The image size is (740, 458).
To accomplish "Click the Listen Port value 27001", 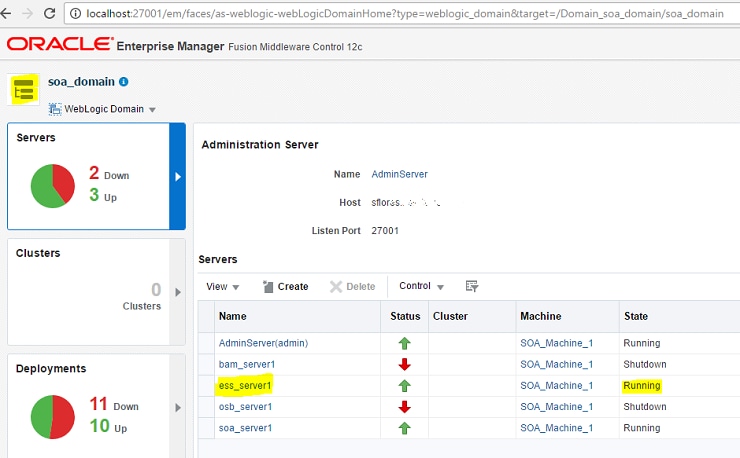I will coord(385,231).
